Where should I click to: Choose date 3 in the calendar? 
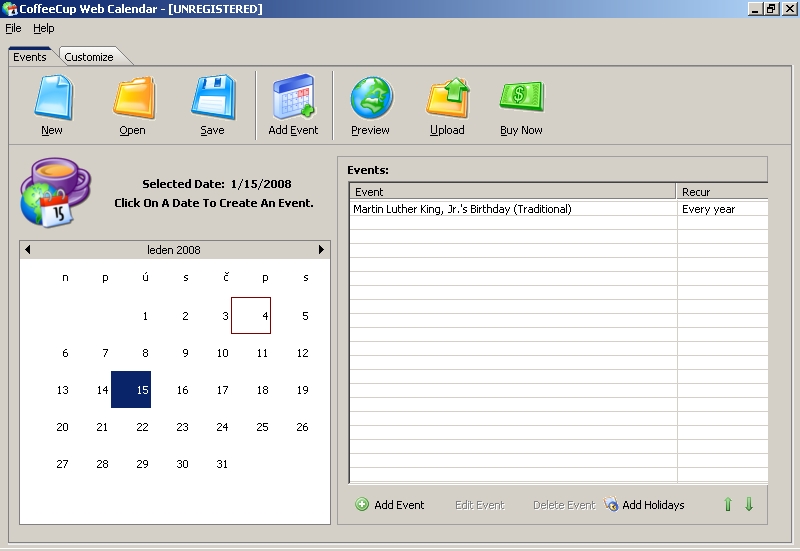point(225,316)
